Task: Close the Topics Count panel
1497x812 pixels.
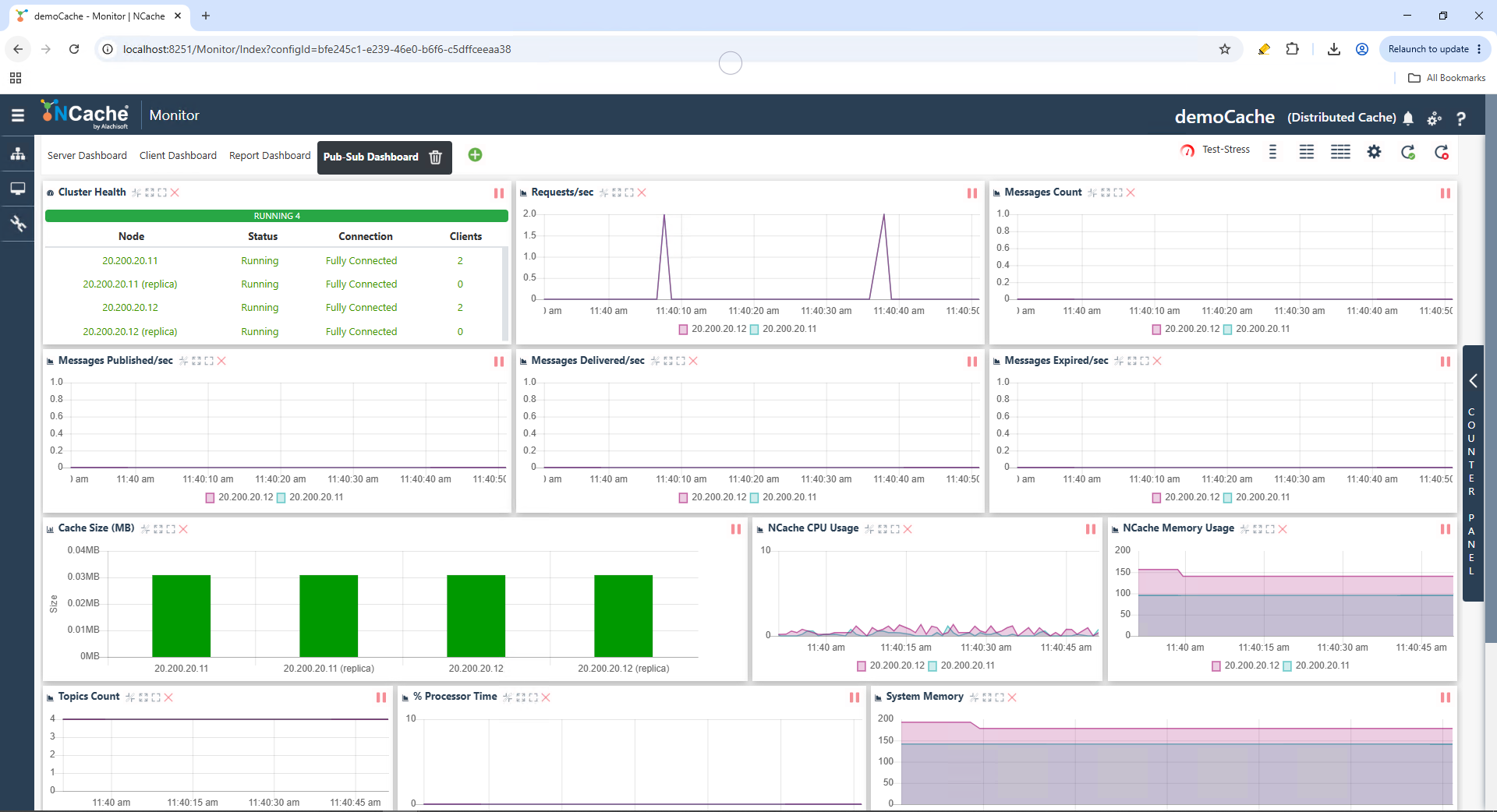Action: click(168, 697)
